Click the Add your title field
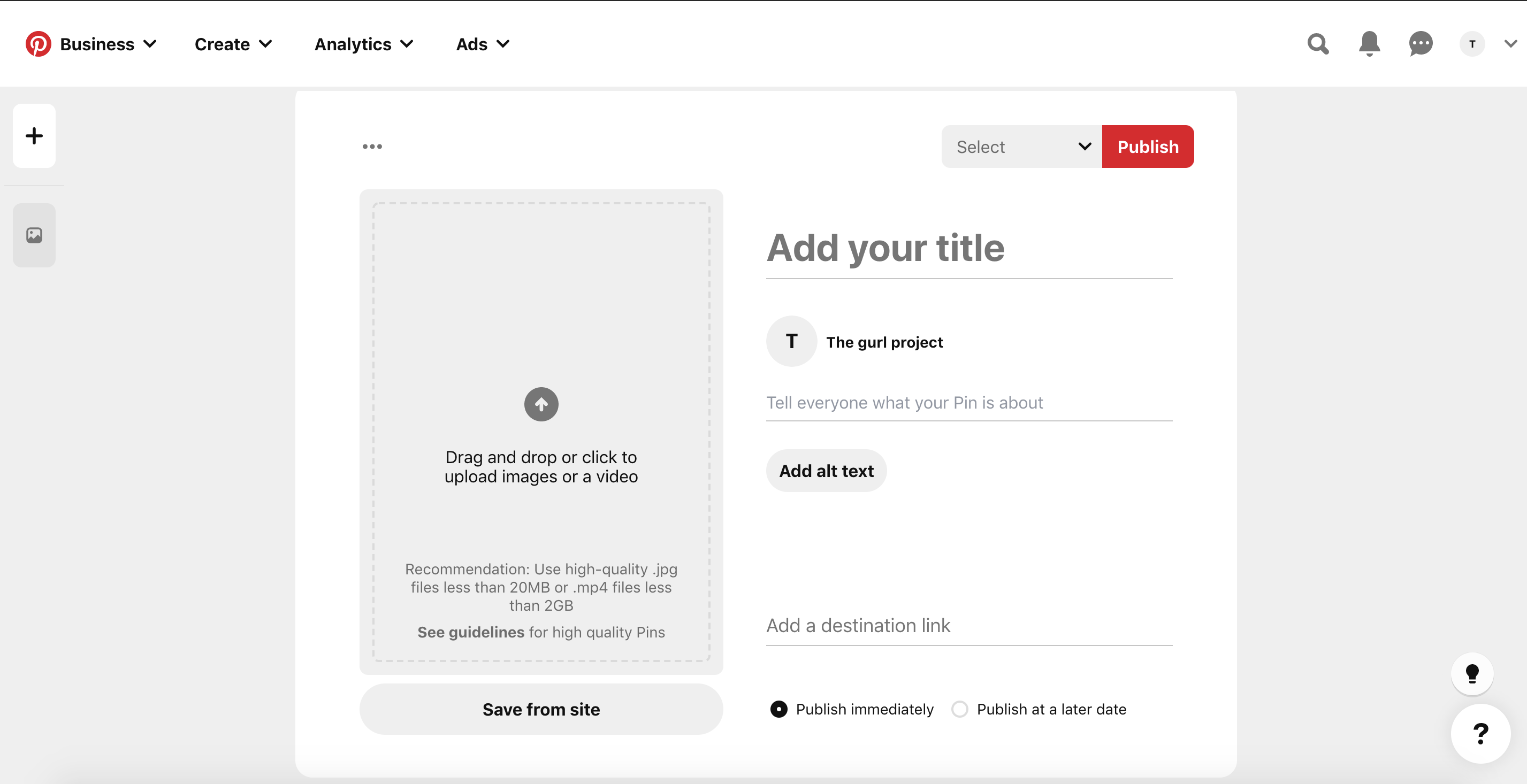Screen dimensions: 1527x784 (x=969, y=248)
